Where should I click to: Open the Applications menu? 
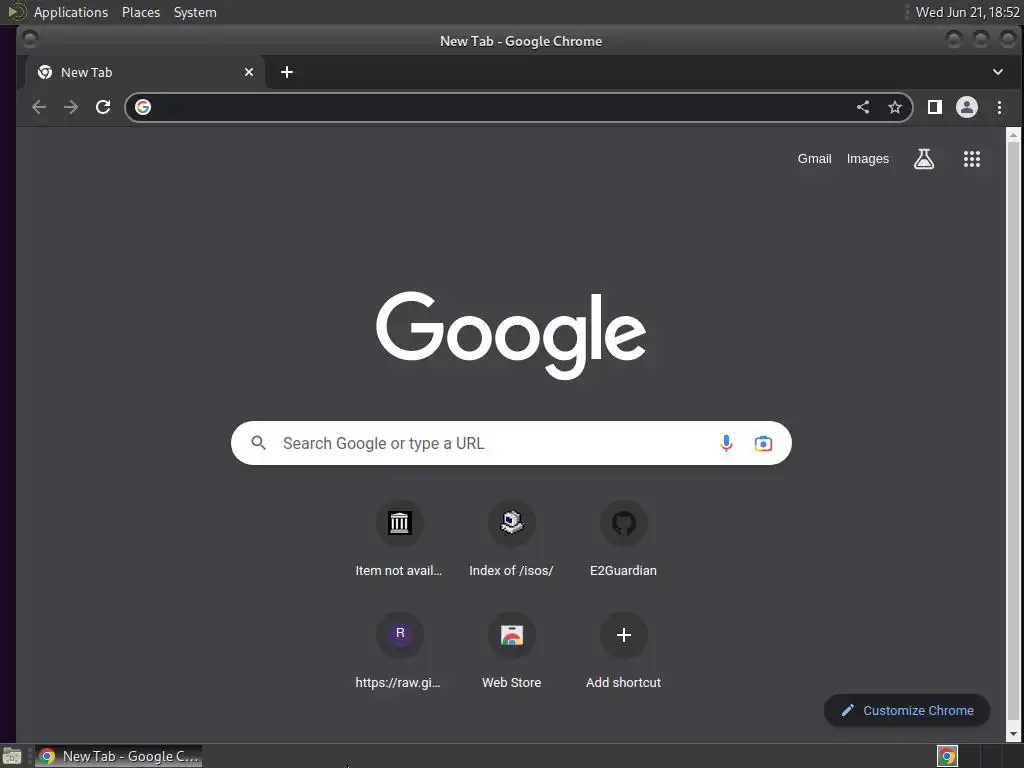71,12
